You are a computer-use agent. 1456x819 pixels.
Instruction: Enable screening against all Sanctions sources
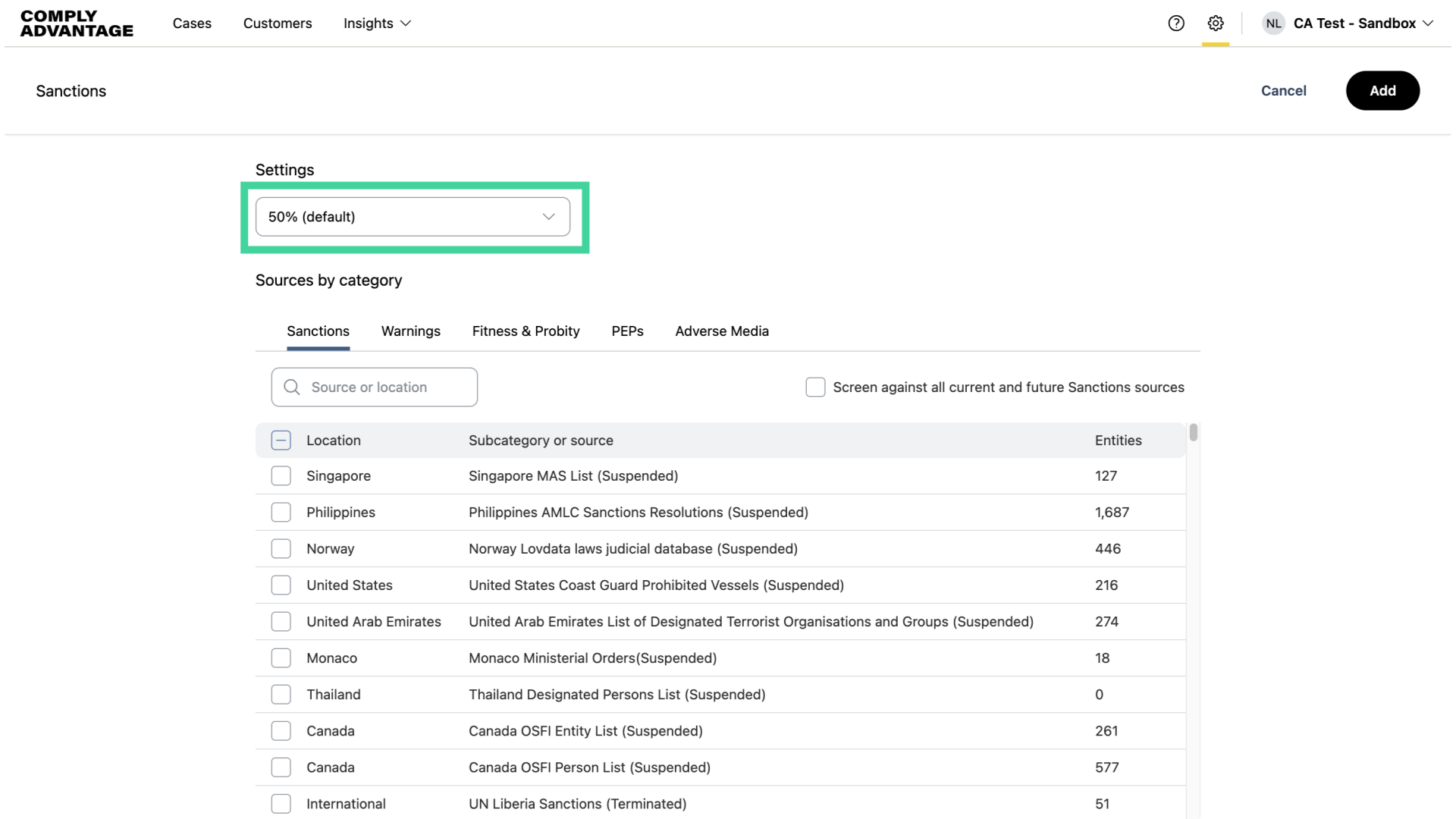click(x=815, y=388)
